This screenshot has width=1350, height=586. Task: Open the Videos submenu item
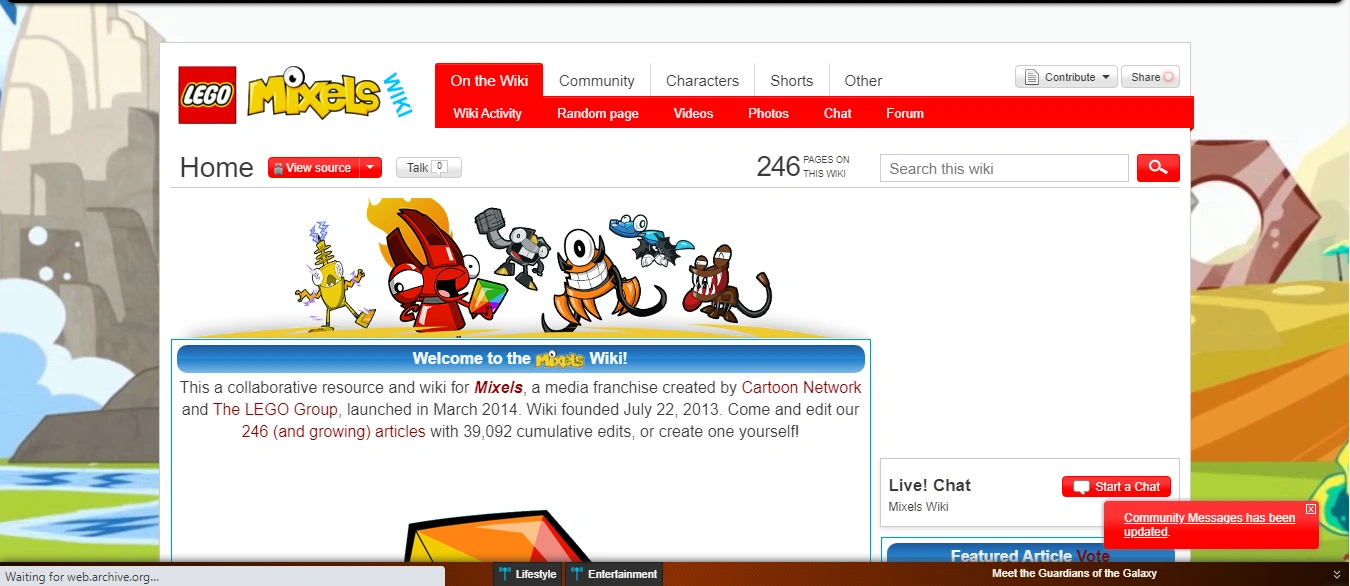pyautogui.click(x=693, y=113)
